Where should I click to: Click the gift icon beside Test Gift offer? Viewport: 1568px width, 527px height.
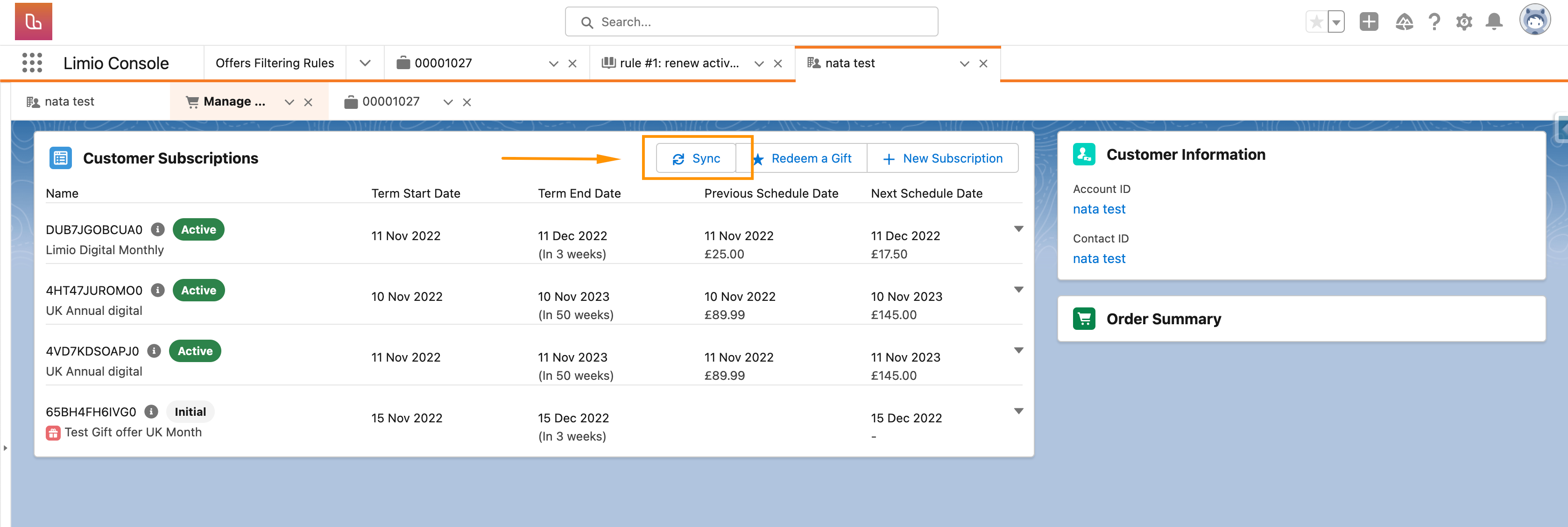(x=53, y=433)
